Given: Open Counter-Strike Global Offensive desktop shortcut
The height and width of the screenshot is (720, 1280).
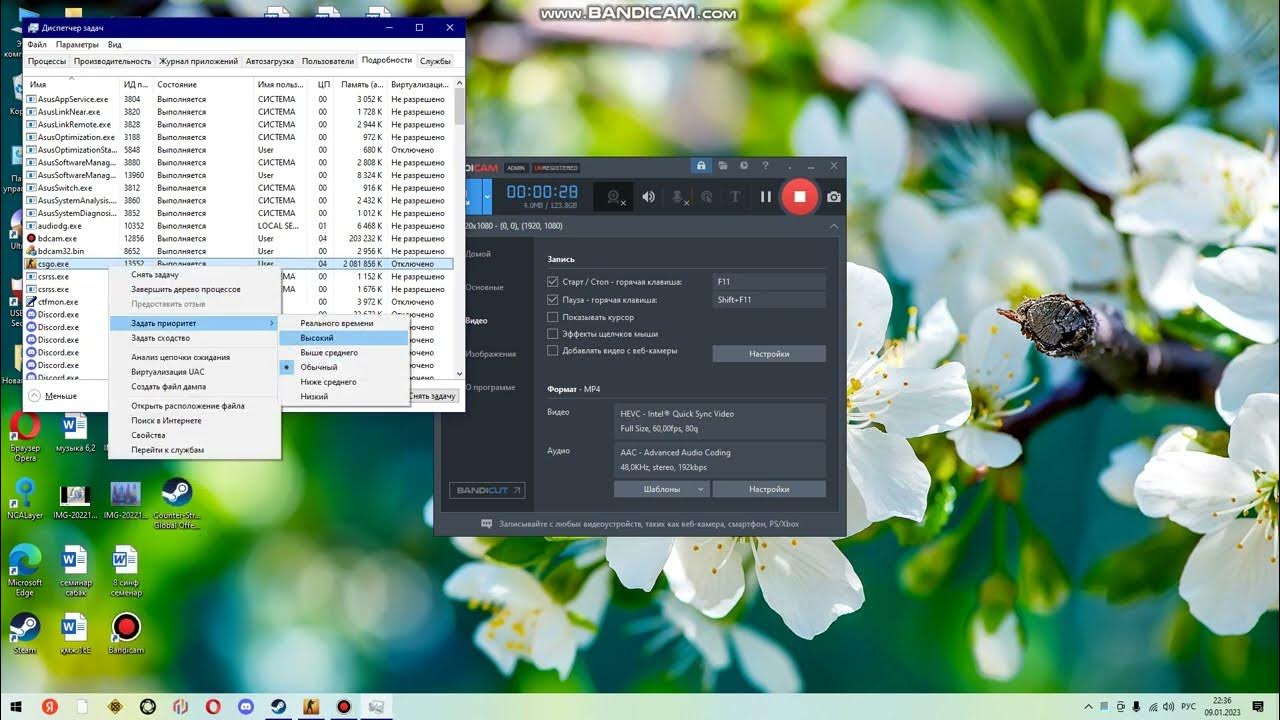Looking at the screenshot, I should click(x=177, y=503).
